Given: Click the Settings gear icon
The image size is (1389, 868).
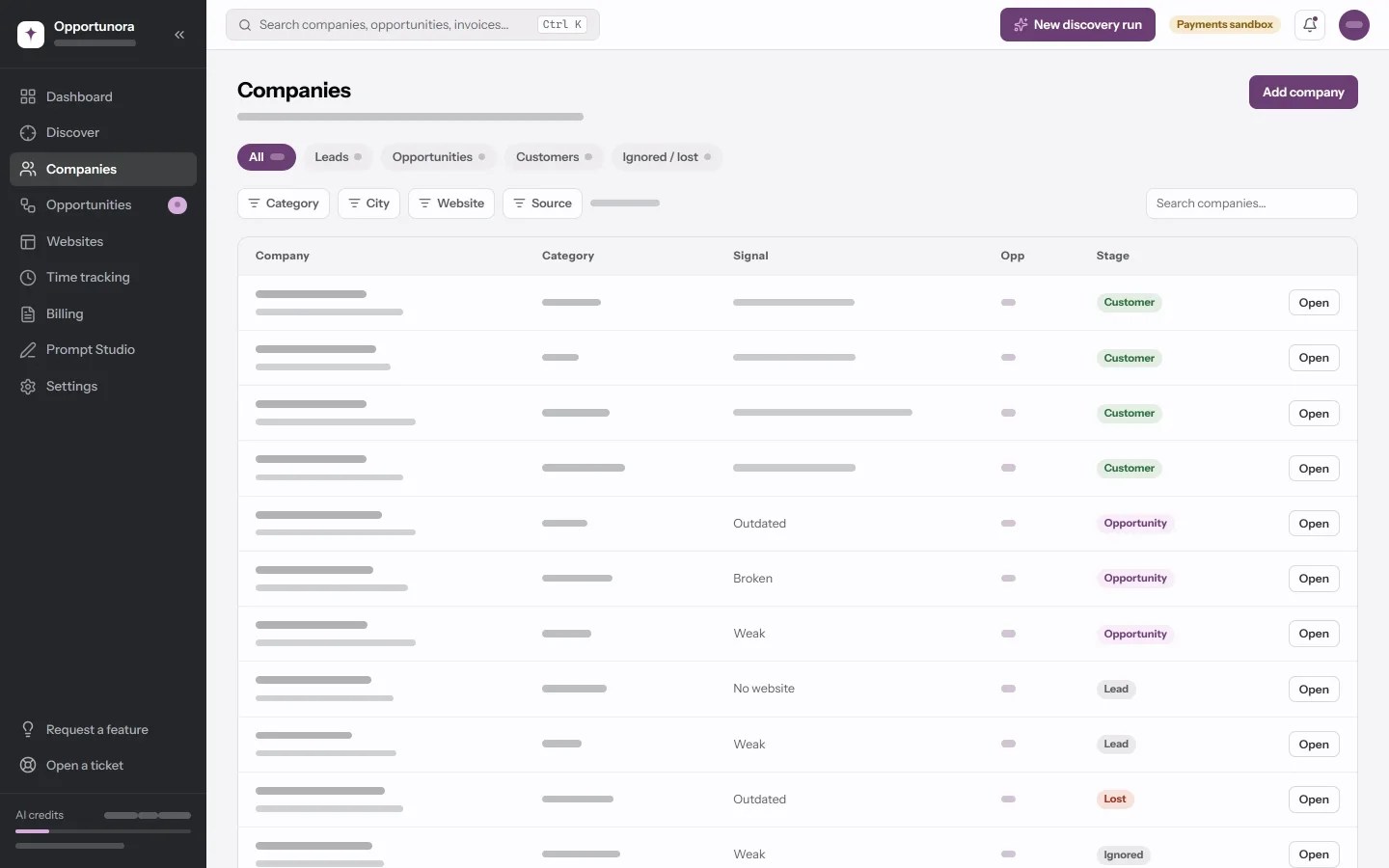Looking at the screenshot, I should point(28,386).
